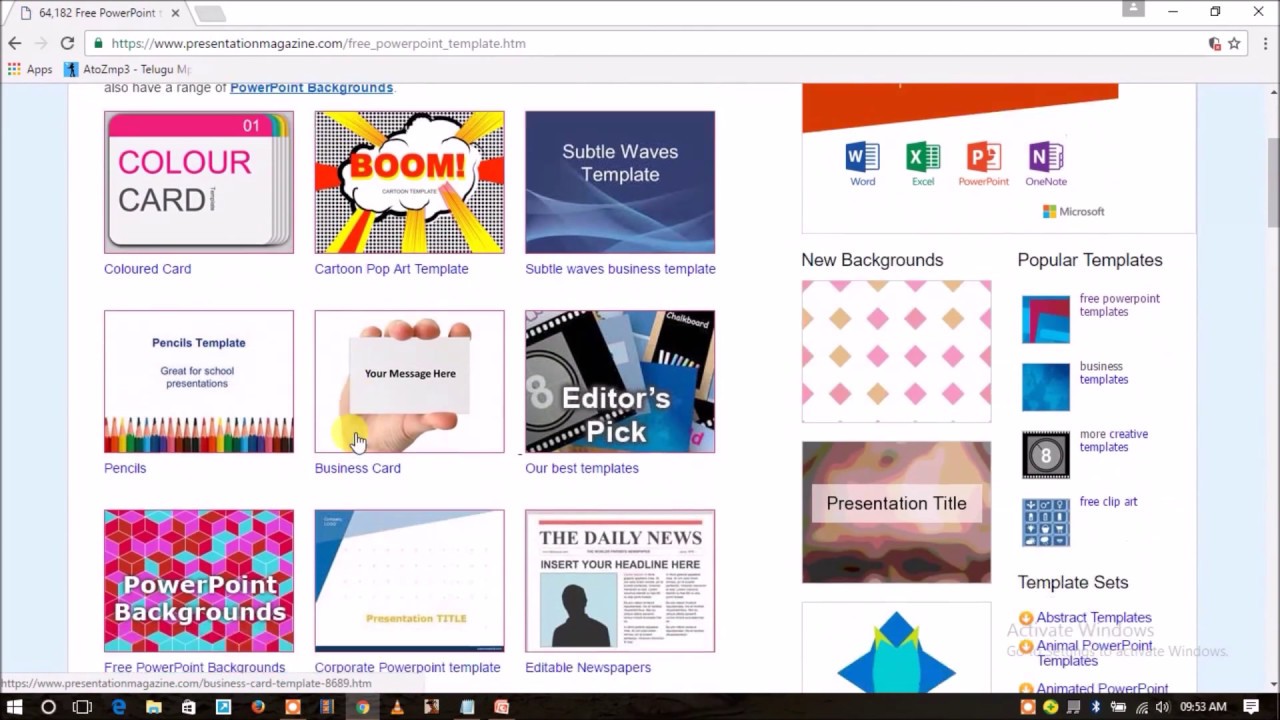Open the Windows Start menu
The width and height of the screenshot is (1280, 720).
click(x=15, y=706)
